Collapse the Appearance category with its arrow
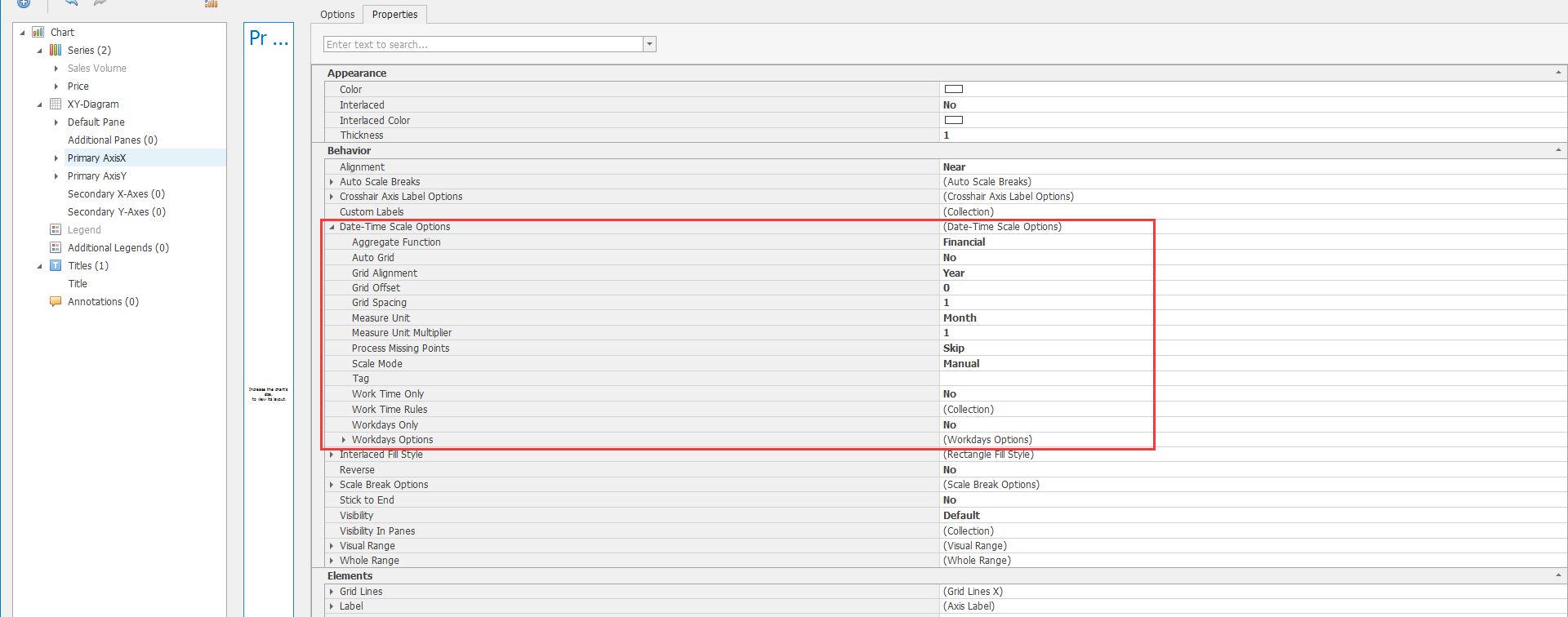 (1558, 73)
